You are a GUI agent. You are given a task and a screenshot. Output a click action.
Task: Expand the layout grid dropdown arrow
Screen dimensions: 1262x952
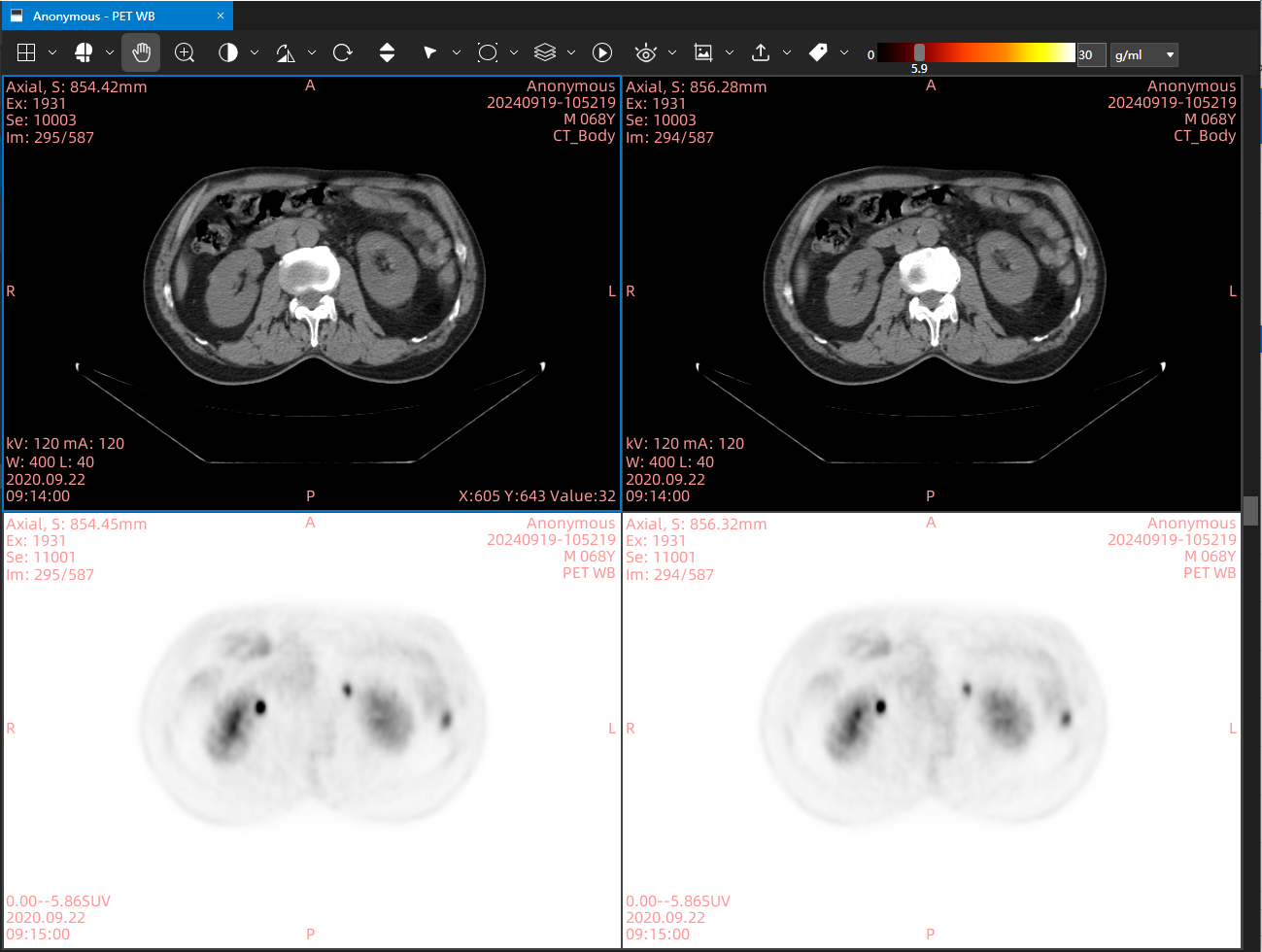(x=52, y=52)
